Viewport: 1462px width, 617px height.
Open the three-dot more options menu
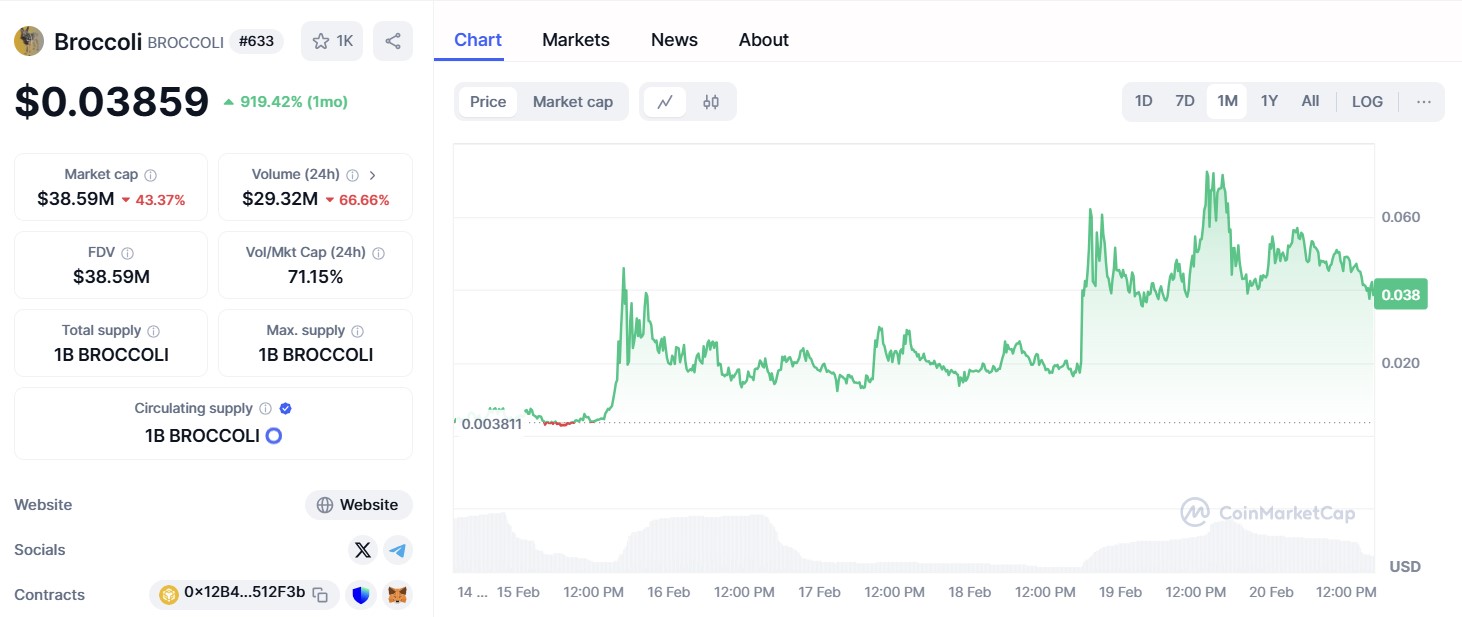pyautogui.click(x=1424, y=102)
